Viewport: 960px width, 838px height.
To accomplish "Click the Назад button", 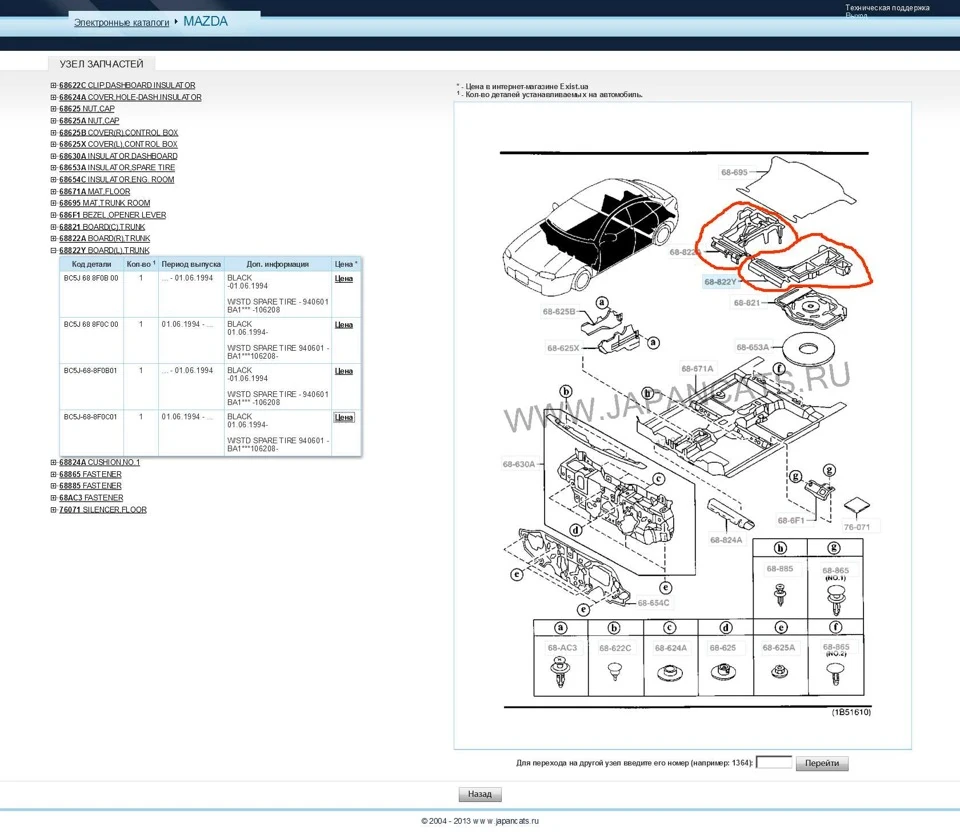I will pos(480,794).
